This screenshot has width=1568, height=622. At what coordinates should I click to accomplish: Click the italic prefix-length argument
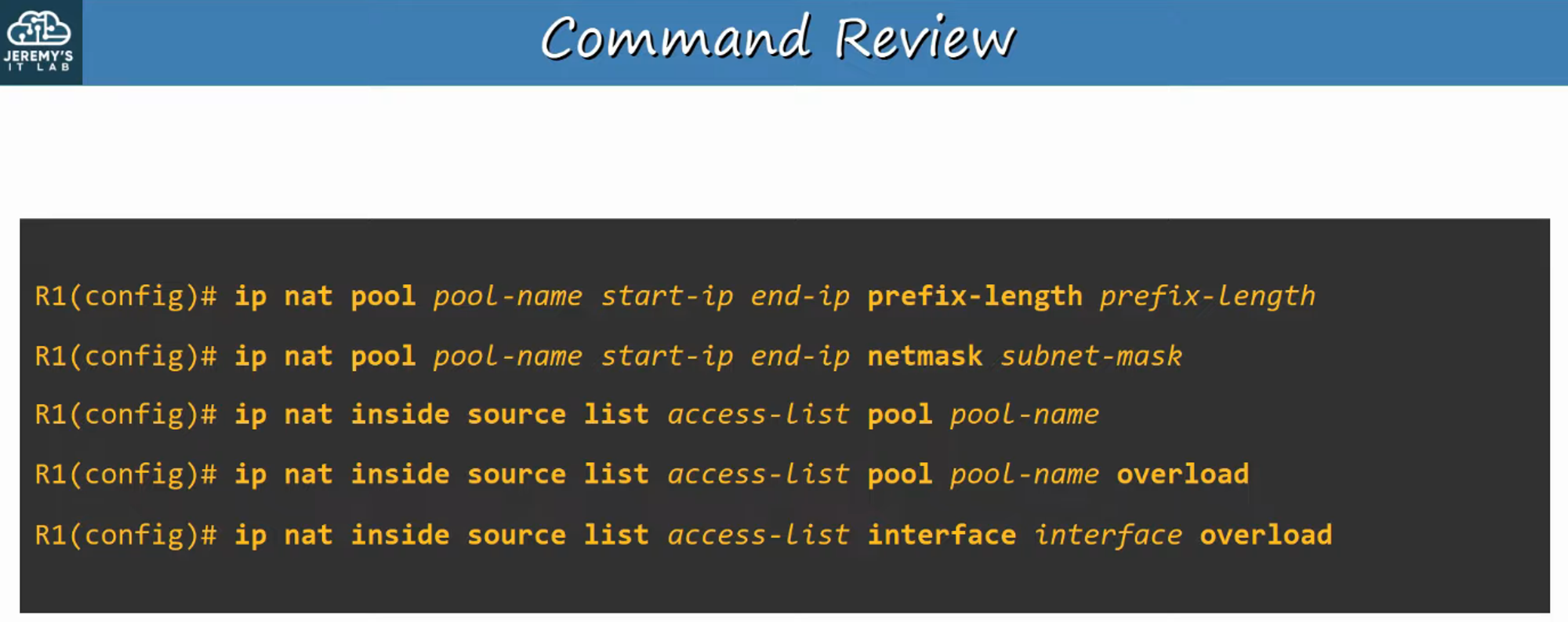tap(1207, 296)
